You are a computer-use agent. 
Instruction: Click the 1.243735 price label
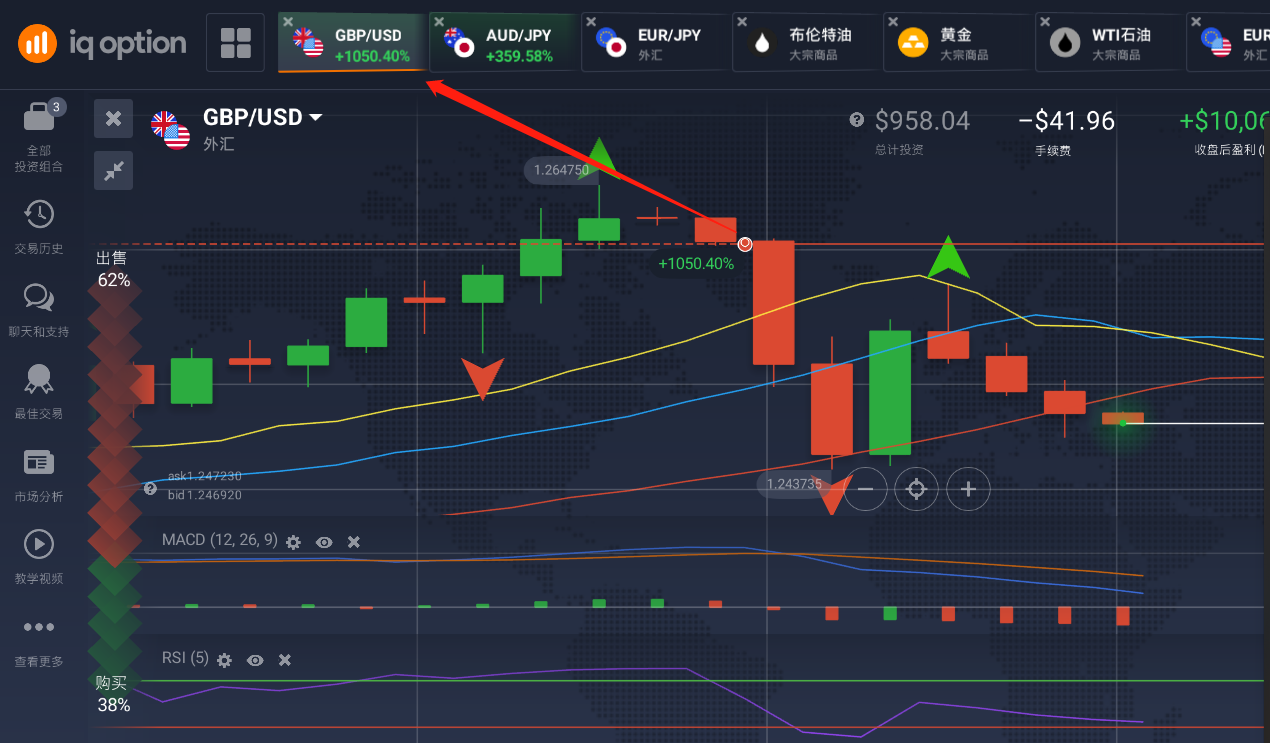(794, 484)
